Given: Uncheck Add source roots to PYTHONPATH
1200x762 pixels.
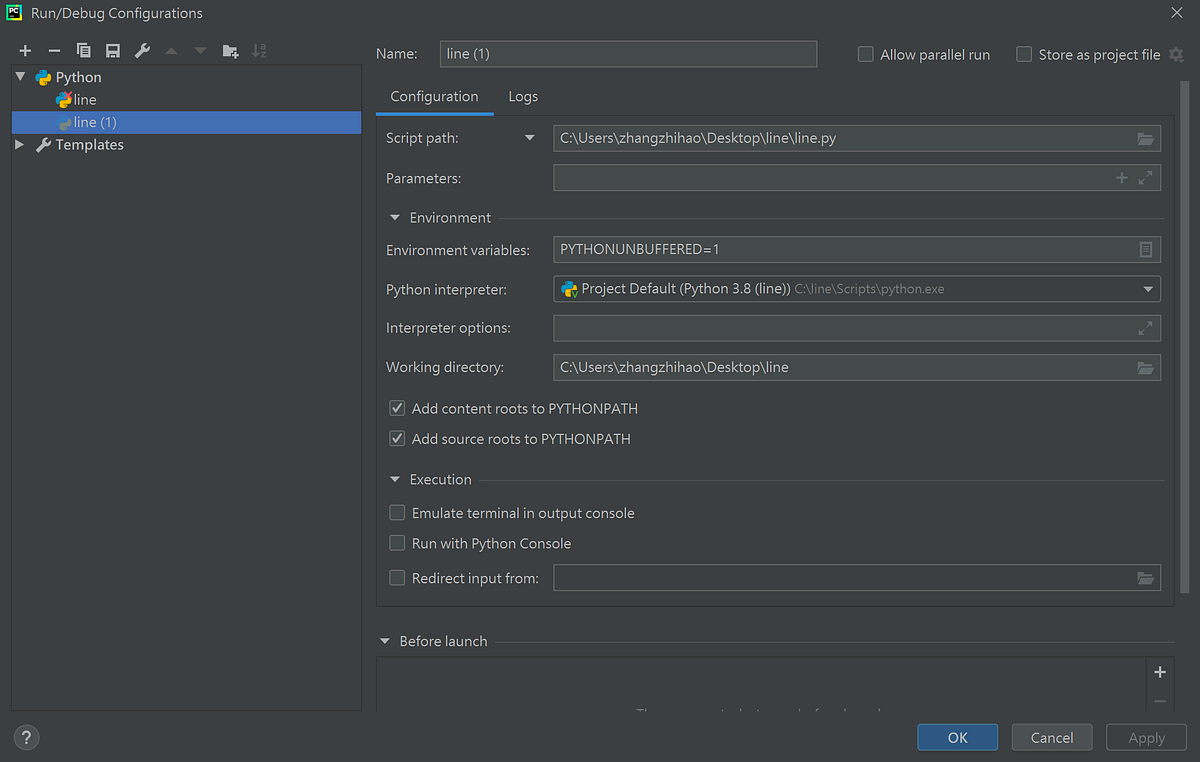Looking at the screenshot, I should pyautogui.click(x=397, y=439).
